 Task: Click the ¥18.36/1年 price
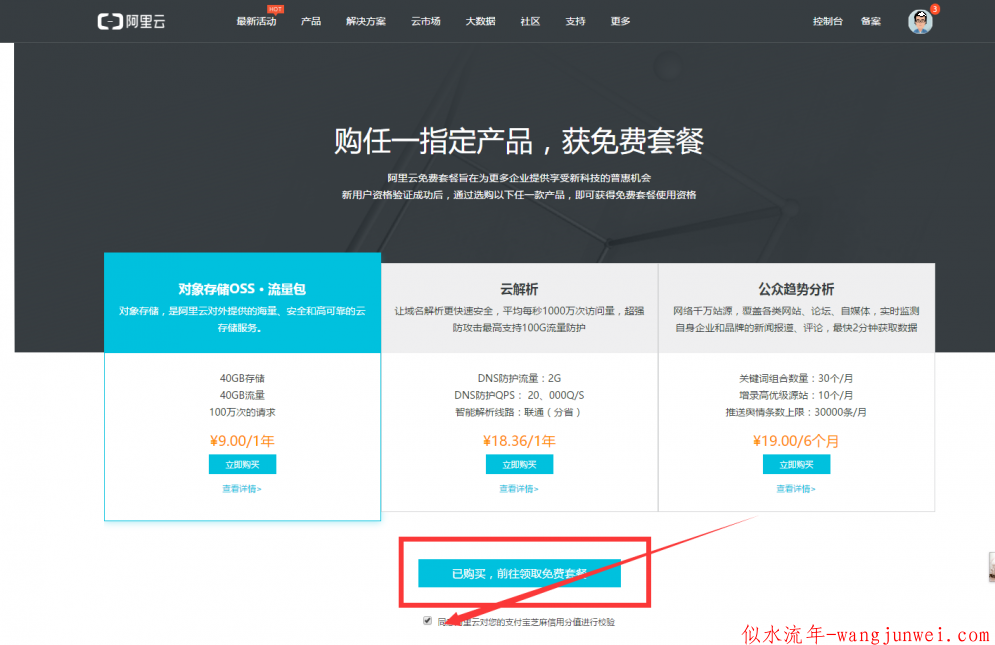click(519, 441)
